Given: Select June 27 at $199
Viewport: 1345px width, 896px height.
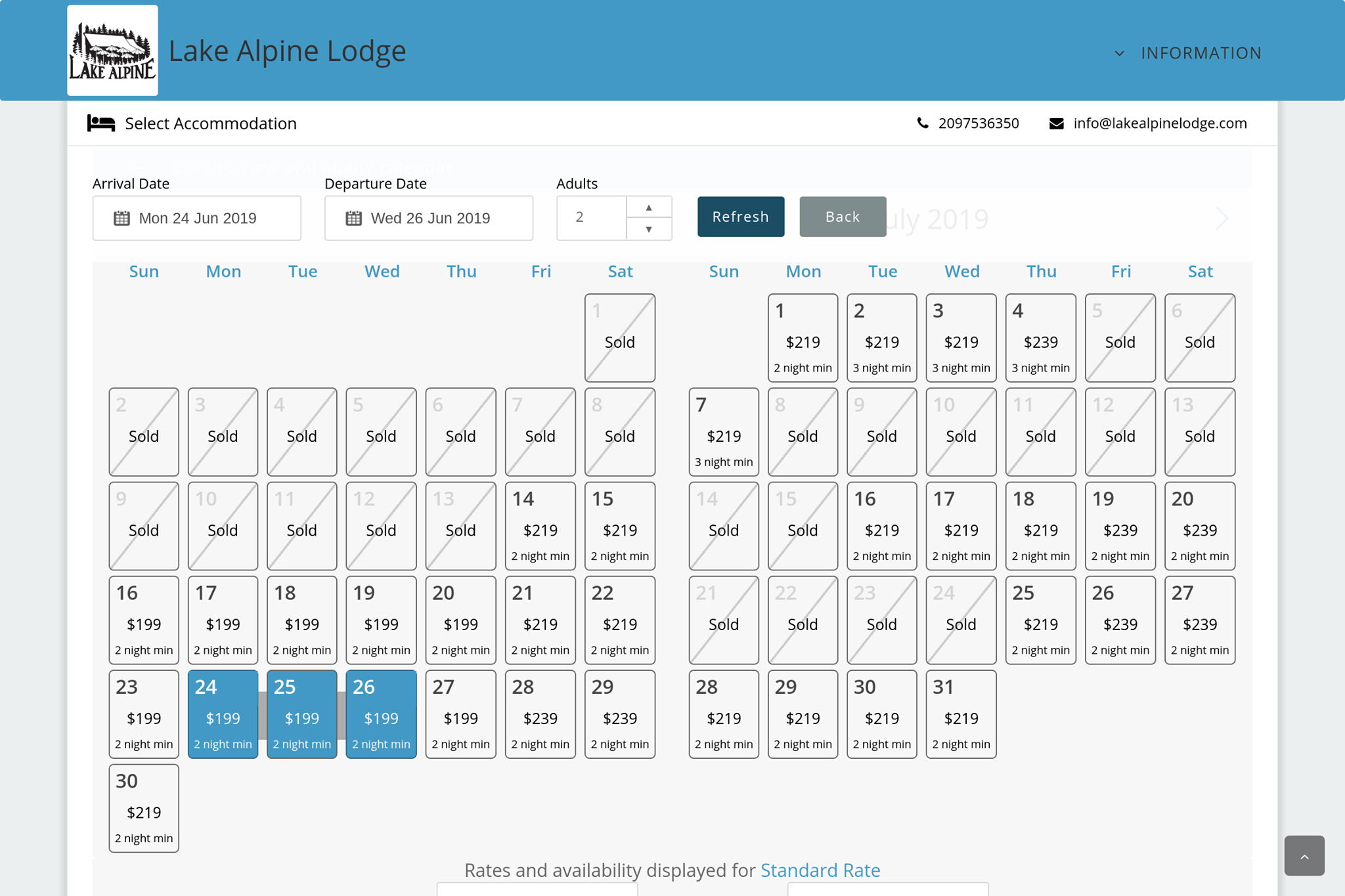Looking at the screenshot, I should pos(460,714).
